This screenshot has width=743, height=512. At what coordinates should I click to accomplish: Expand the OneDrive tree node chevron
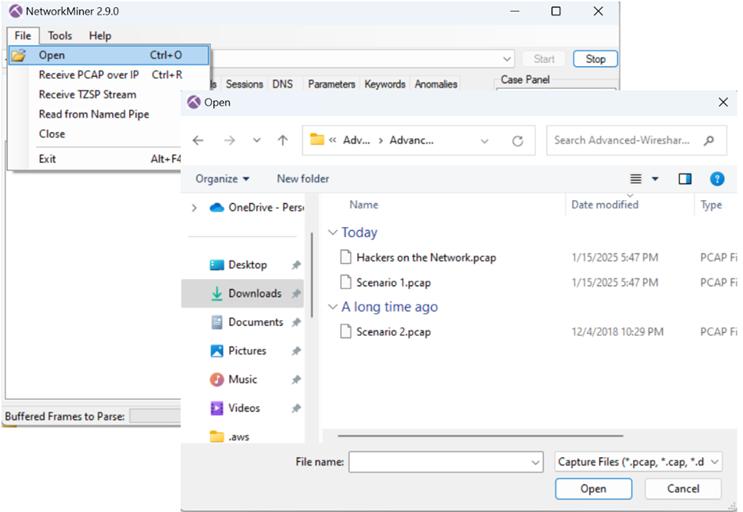[x=194, y=208]
